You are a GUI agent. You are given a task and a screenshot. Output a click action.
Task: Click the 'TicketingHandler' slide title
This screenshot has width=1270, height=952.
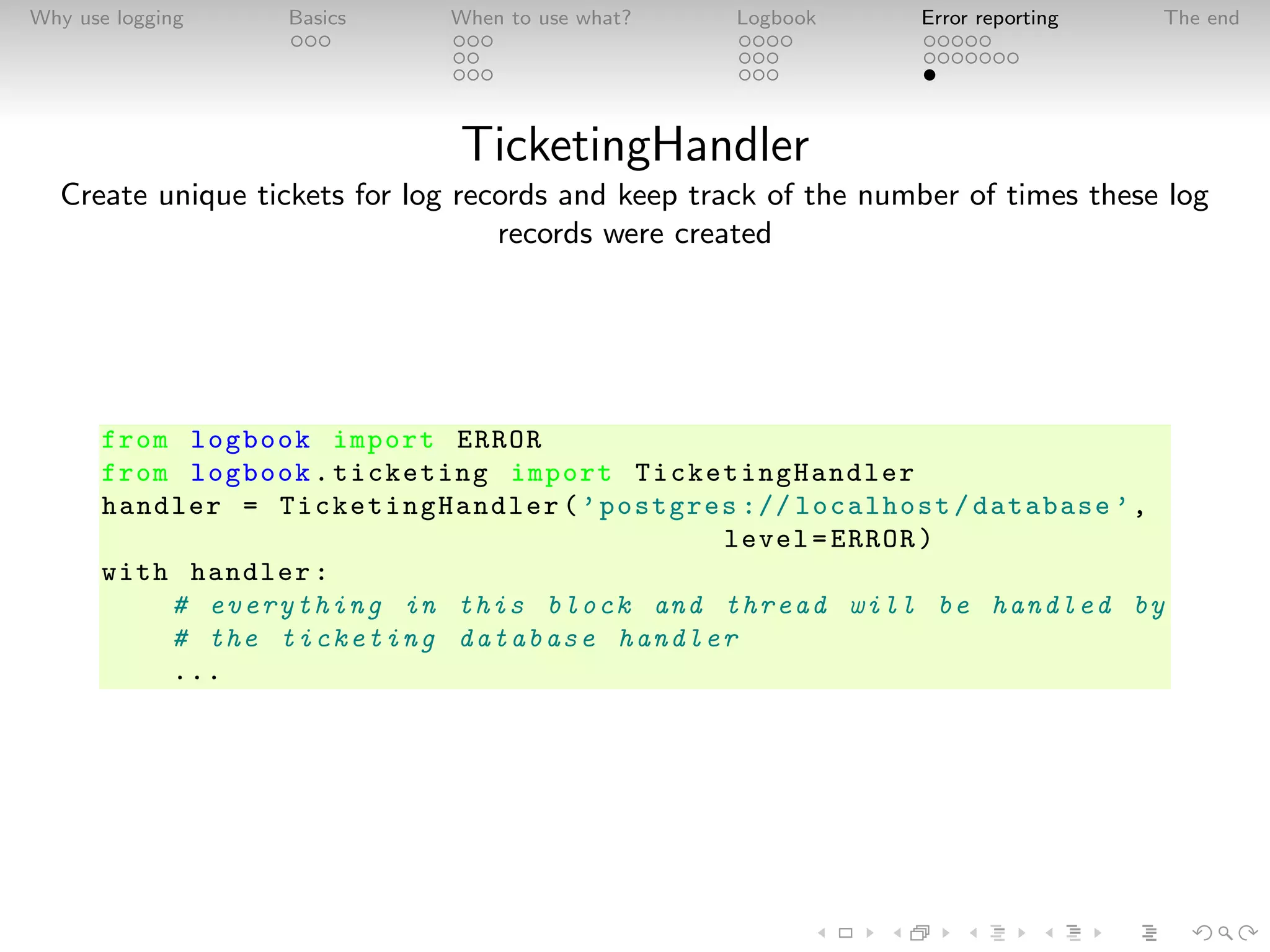(635, 145)
